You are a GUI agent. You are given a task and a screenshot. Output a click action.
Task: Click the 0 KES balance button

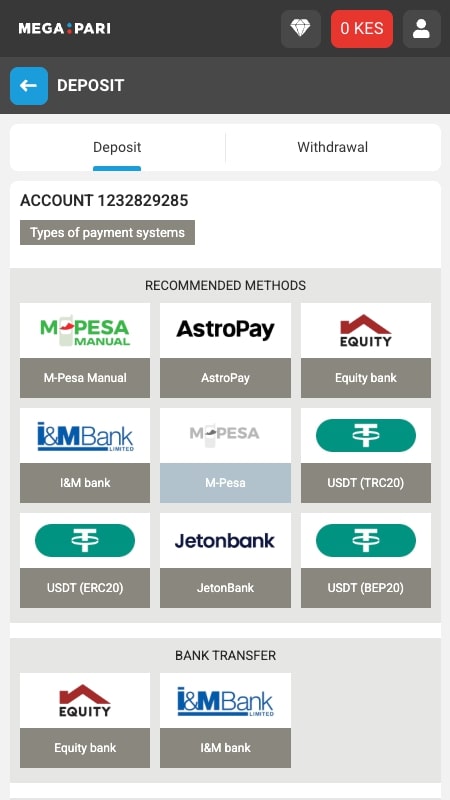click(x=362, y=29)
